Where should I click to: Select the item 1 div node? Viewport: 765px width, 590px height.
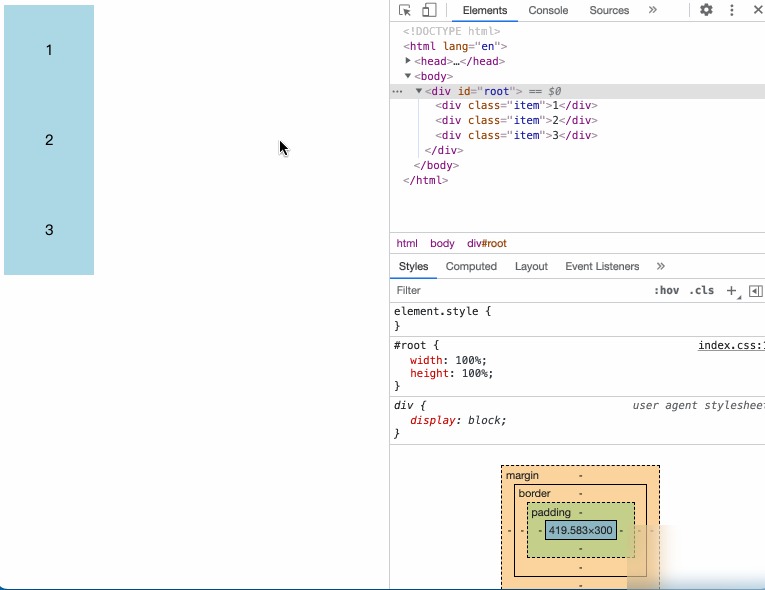[516, 105]
